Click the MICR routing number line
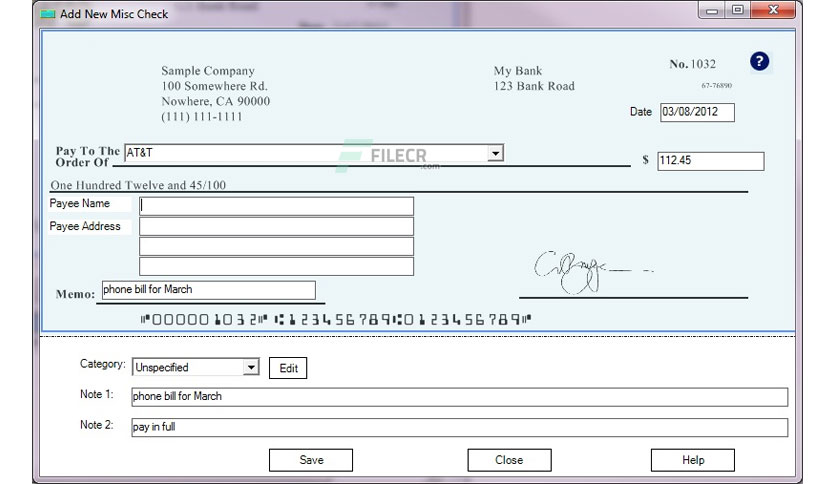This screenshot has width=836, height=484. coord(336,320)
